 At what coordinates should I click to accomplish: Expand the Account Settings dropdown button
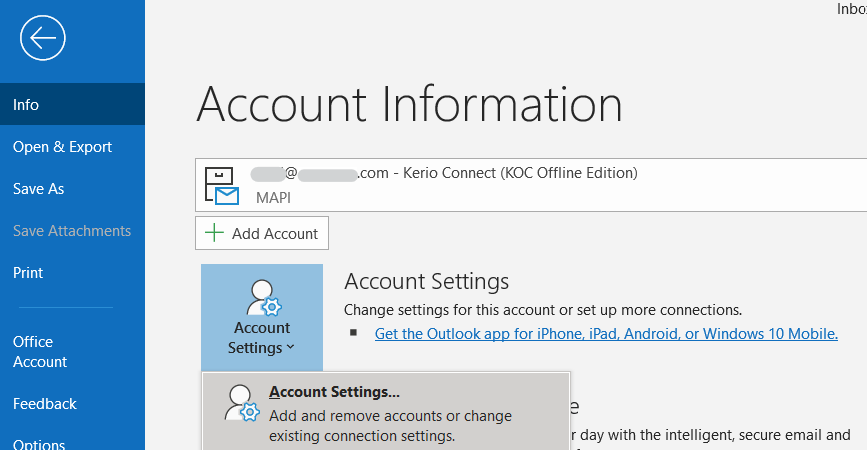262,317
